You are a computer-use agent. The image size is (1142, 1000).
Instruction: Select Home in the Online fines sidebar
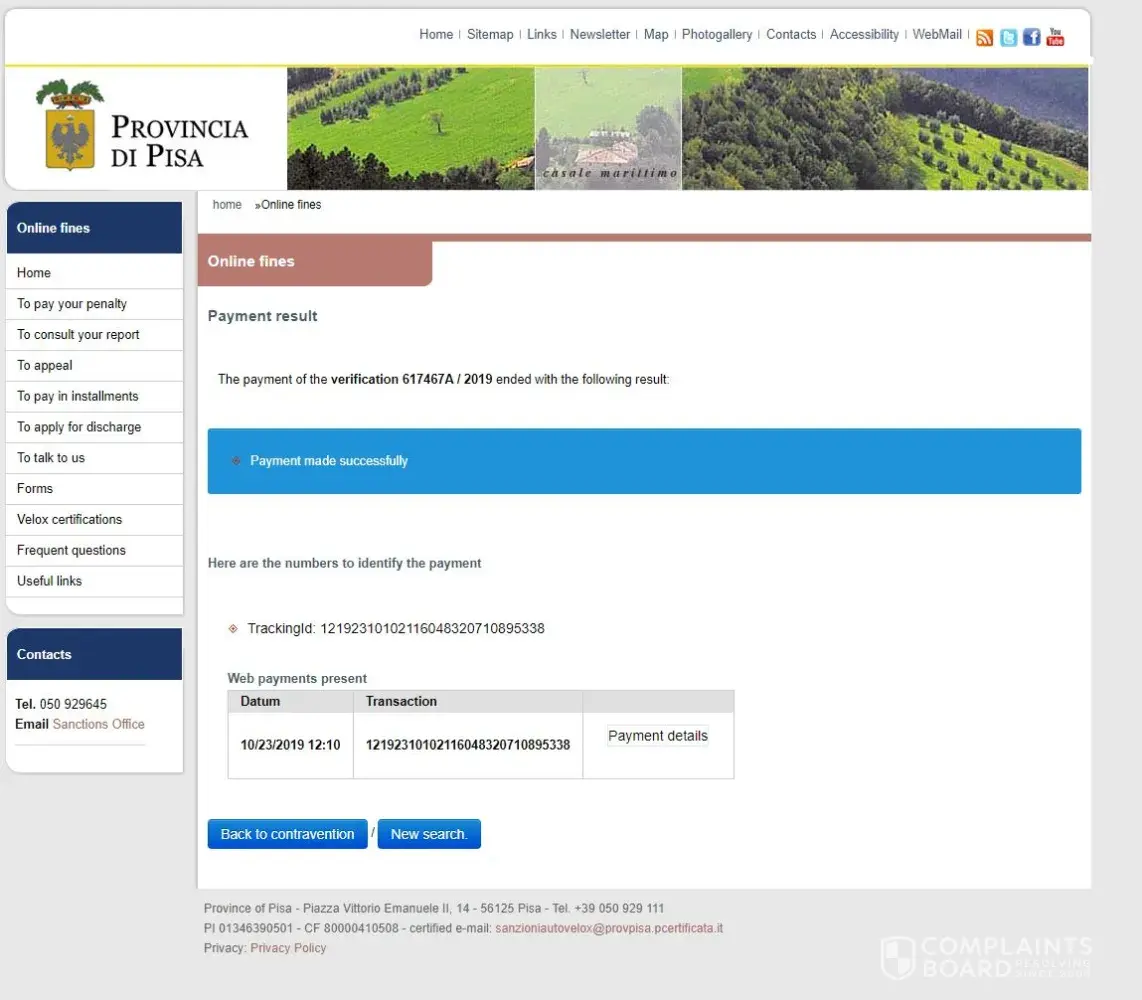coord(95,272)
